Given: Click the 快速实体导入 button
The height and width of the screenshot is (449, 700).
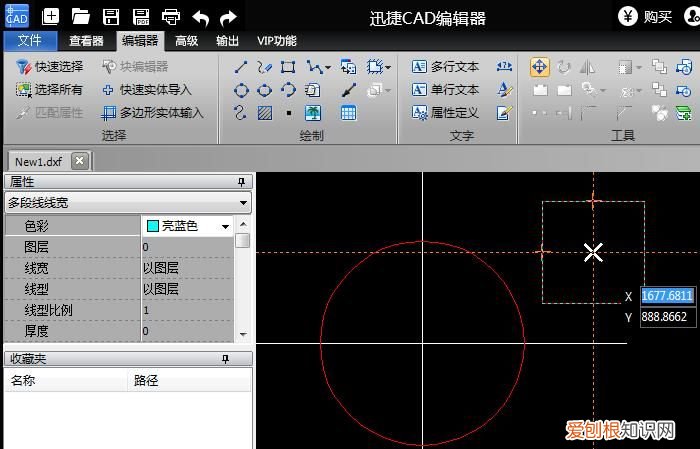Looking at the screenshot, I should pyautogui.click(x=147, y=90).
